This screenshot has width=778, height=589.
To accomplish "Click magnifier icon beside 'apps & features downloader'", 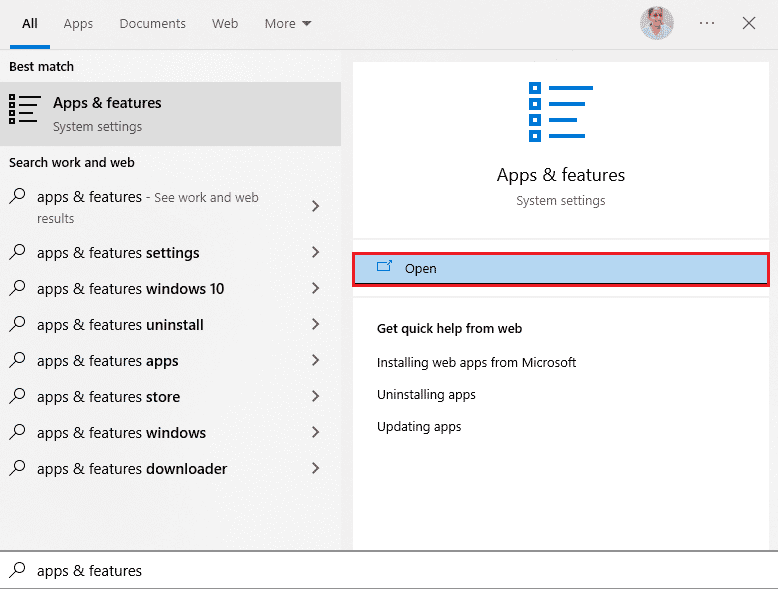I will (17, 468).
